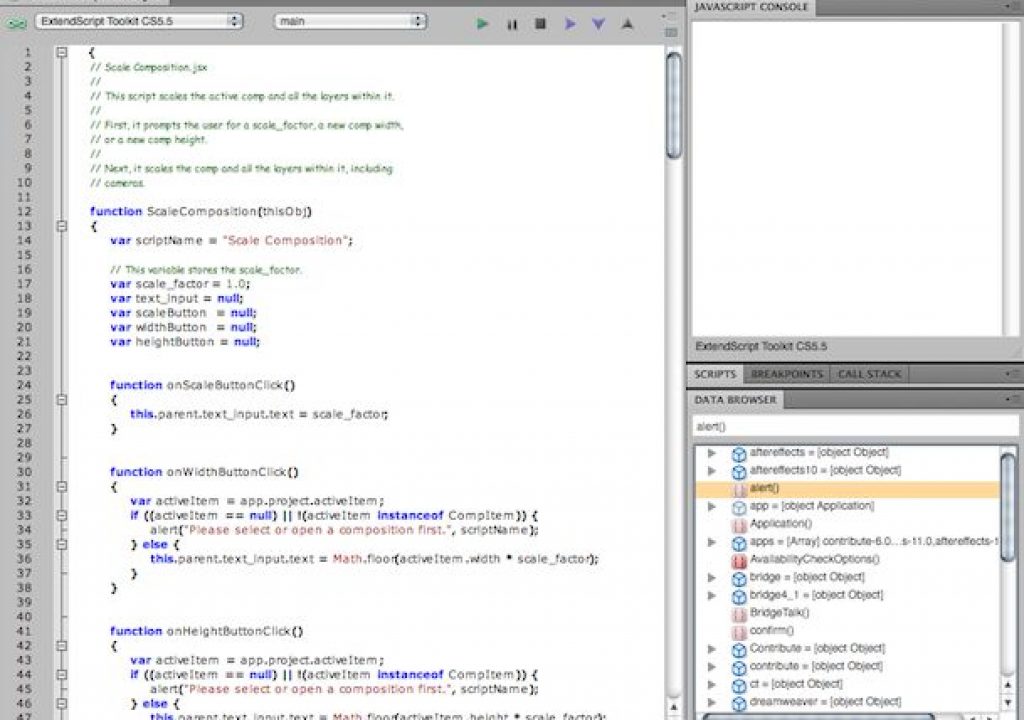Open the main engine dropdown
The height and width of the screenshot is (720, 1024).
(350, 21)
